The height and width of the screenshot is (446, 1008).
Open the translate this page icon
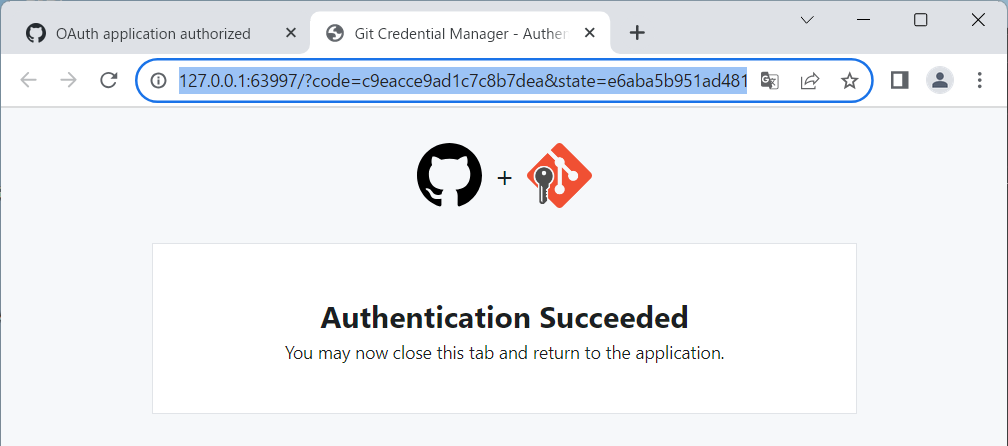pos(769,81)
